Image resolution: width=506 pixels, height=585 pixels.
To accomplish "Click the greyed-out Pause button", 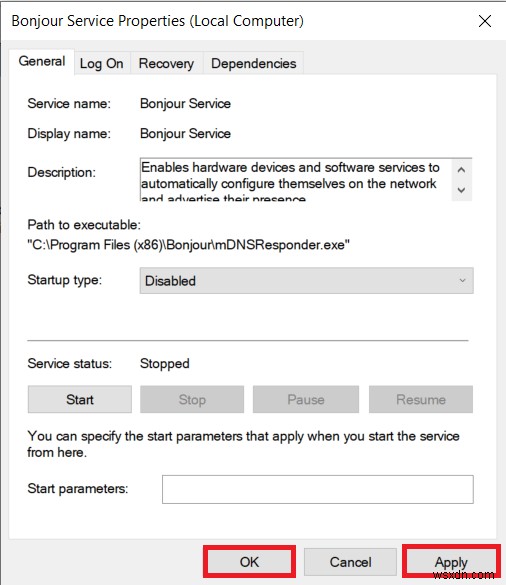I will [306, 400].
